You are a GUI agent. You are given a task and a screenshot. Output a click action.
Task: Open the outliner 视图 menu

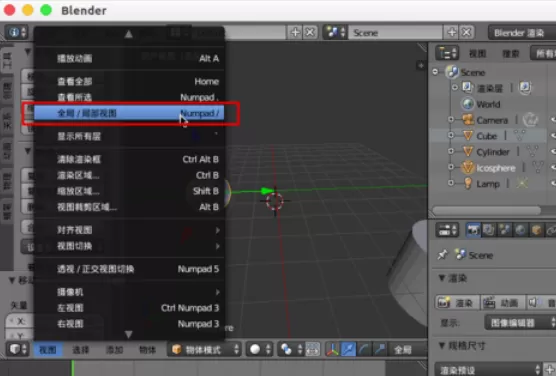pos(477,54)
